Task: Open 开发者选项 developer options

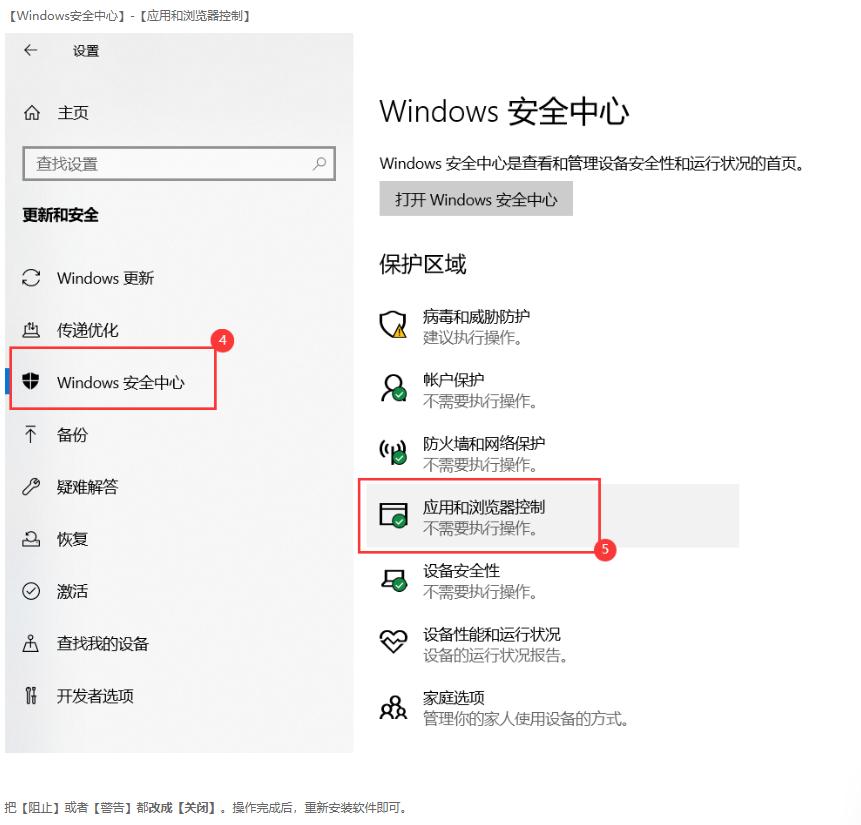Action: click(95, 696)
